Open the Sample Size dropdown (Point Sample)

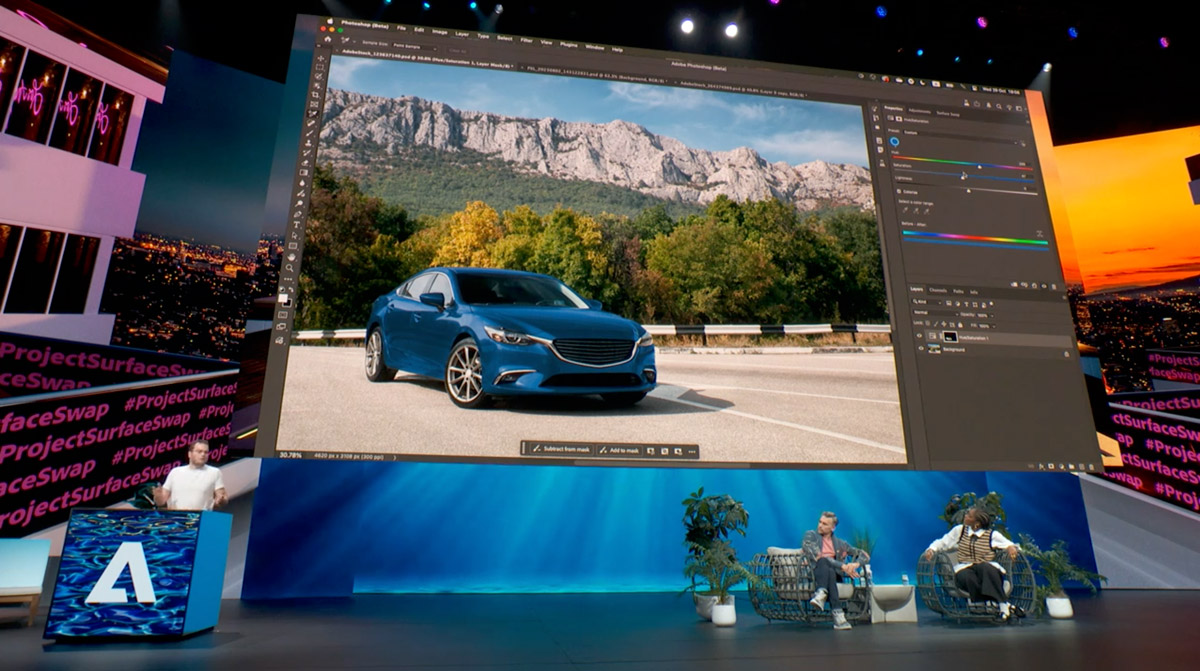pyautogui.click(x=414, y=46)
